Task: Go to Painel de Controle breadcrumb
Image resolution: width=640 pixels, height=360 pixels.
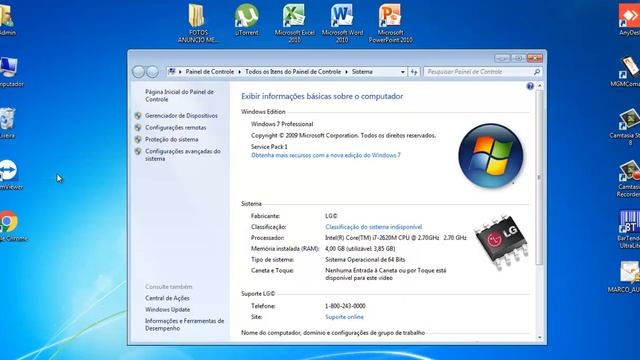Action: coord(210,72)
